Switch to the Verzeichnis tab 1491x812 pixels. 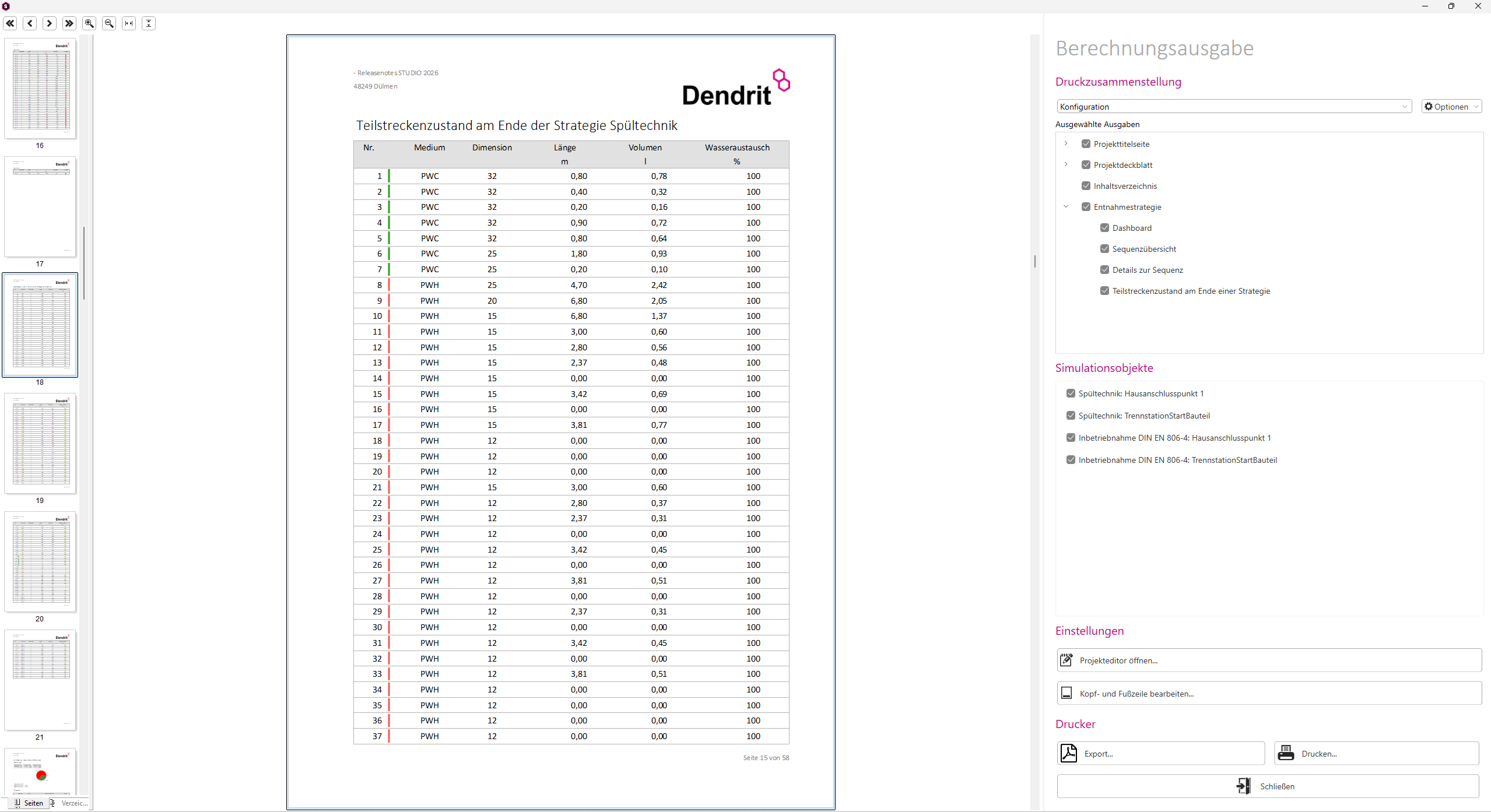coord(69,803)
